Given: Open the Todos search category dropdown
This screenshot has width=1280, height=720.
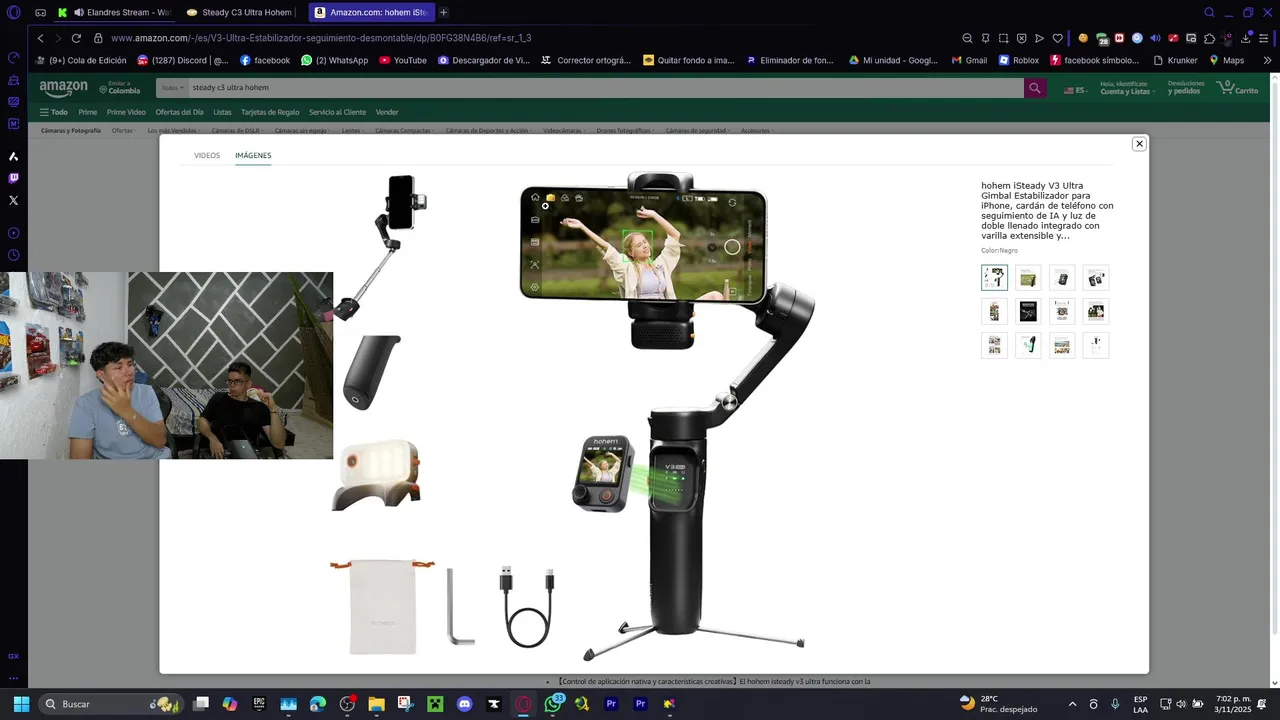Looking at the screenshot, I should point(173,88).
